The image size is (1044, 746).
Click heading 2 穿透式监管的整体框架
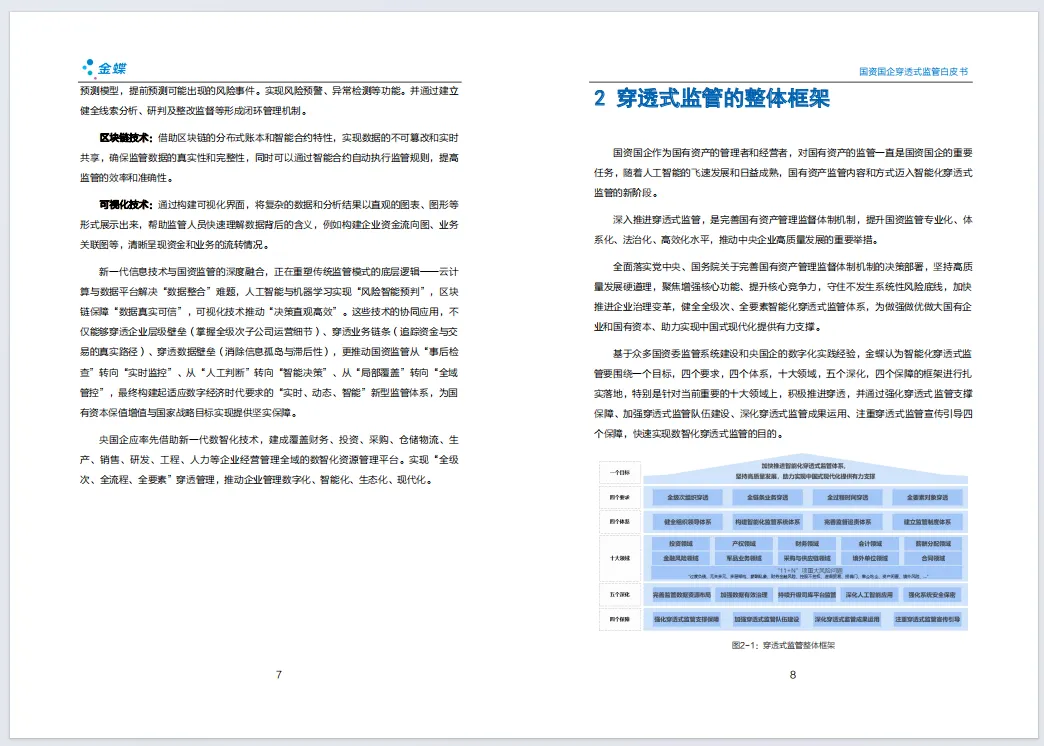tap(712, 99)
